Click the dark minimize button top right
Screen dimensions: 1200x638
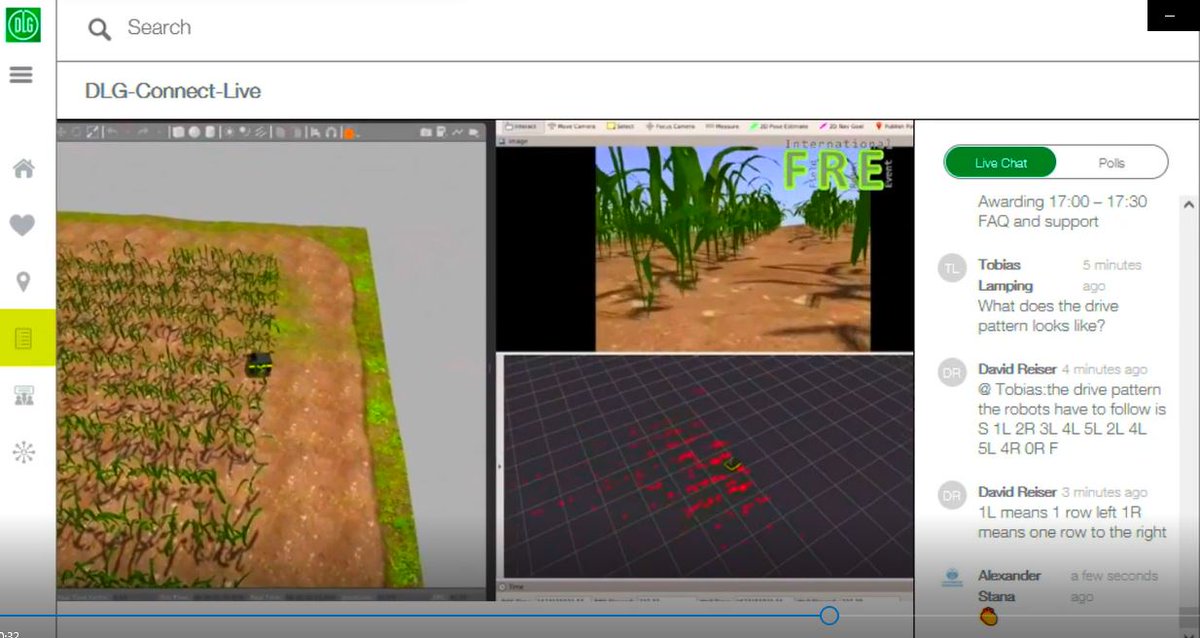click(x=1173, y=16)
